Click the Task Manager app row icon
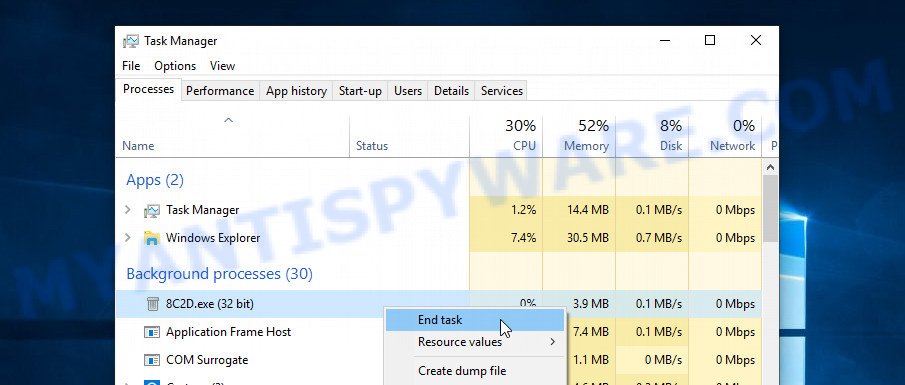This screenshot has width=905, height=385. (x=152, y=210)
